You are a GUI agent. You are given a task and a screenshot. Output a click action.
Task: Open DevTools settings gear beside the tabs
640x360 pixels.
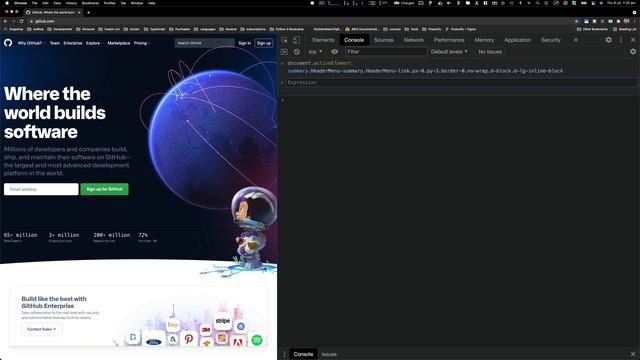click(x=609, y=40)
